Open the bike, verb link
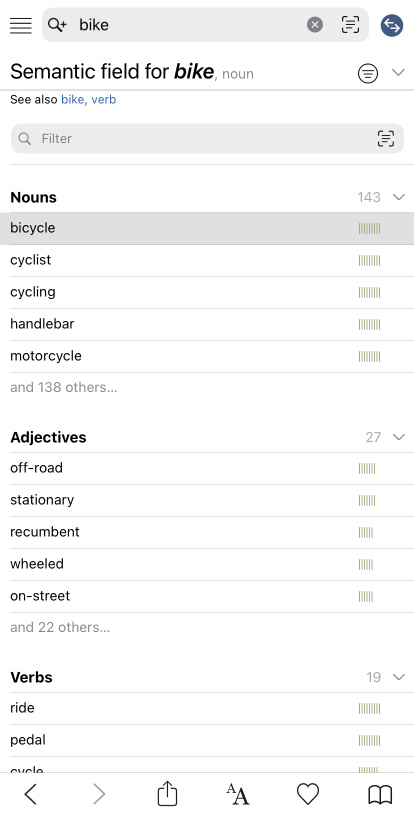414x817 pixels. pyautogui.click(x=89, y=100)
